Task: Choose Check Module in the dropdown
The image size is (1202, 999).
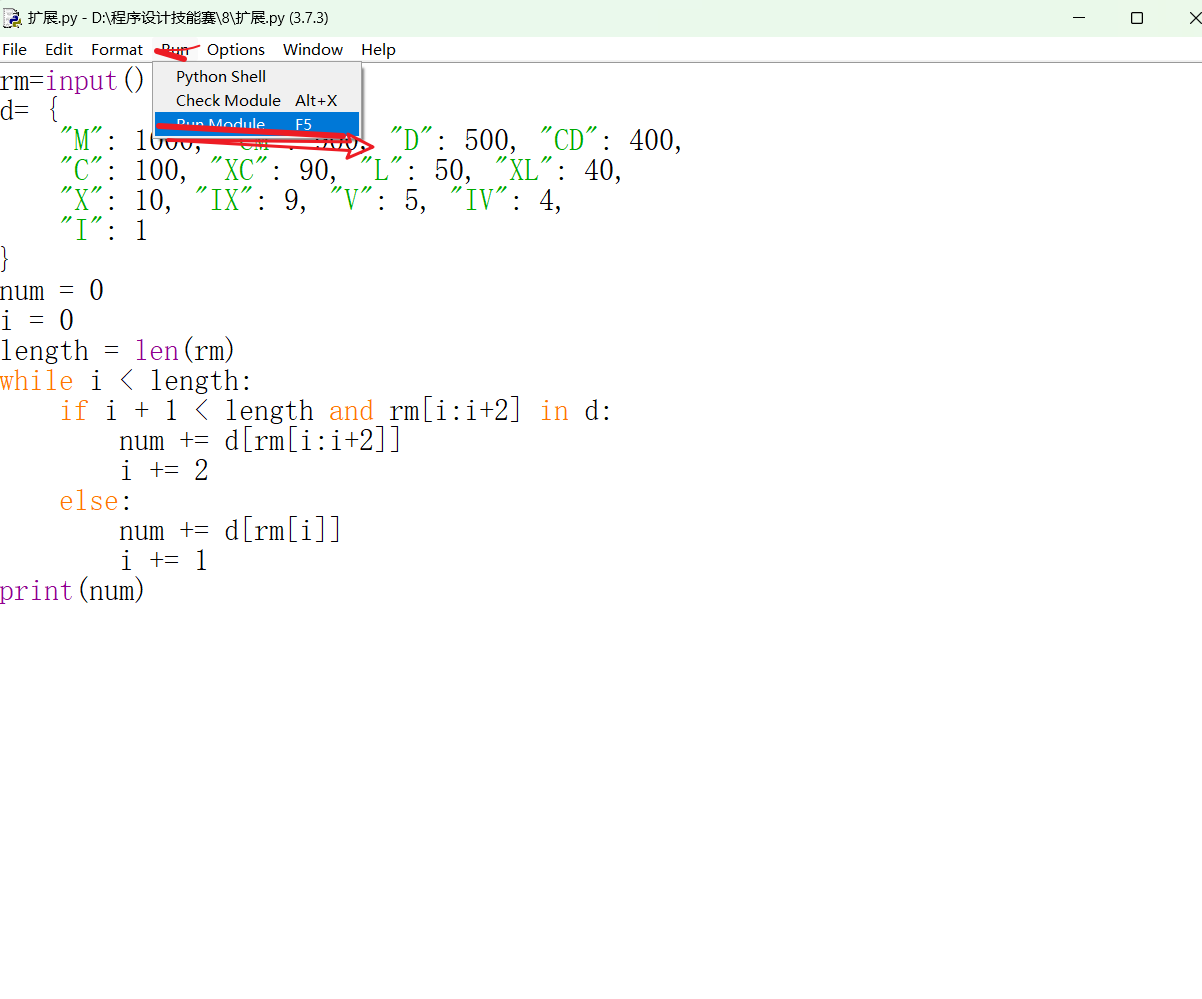Action: [x=257, y=100]
